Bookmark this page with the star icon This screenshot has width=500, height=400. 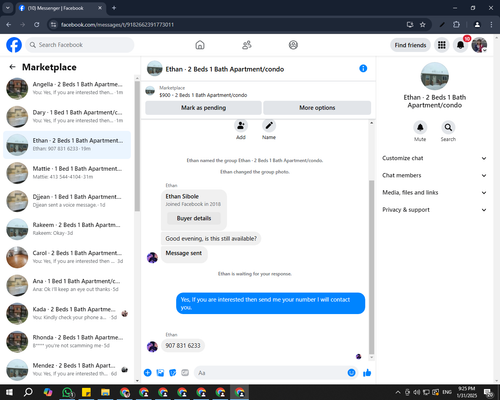tap(423, 25)
